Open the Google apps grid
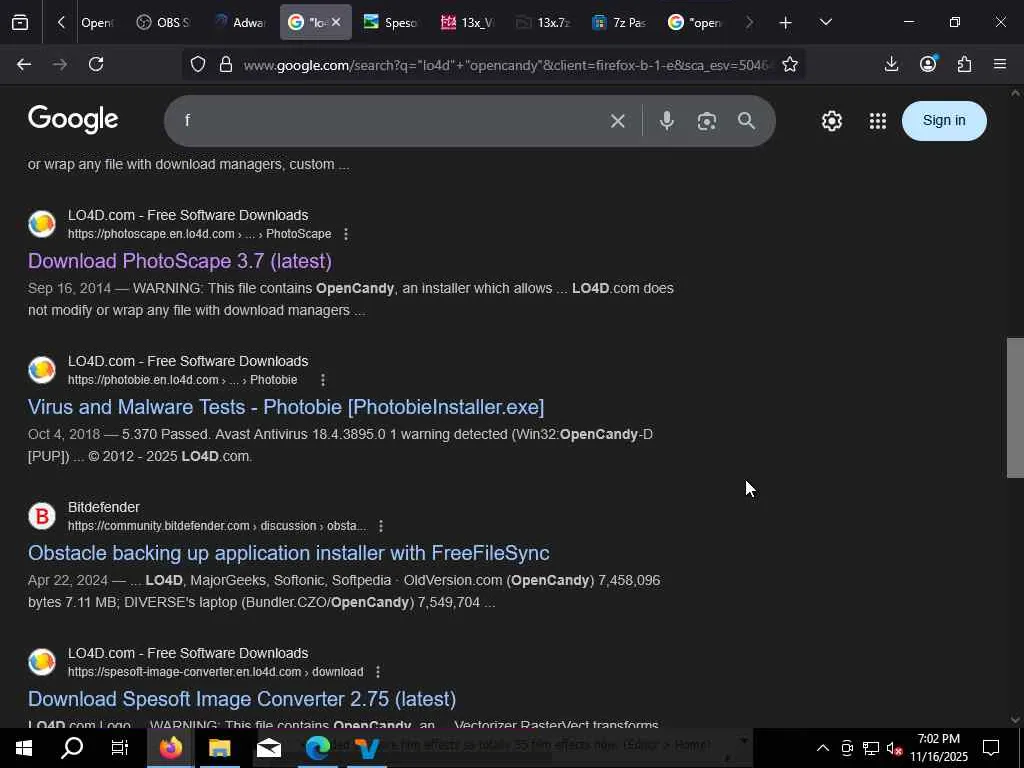This screenshot has width=1024, height=768. pos(878,121)
